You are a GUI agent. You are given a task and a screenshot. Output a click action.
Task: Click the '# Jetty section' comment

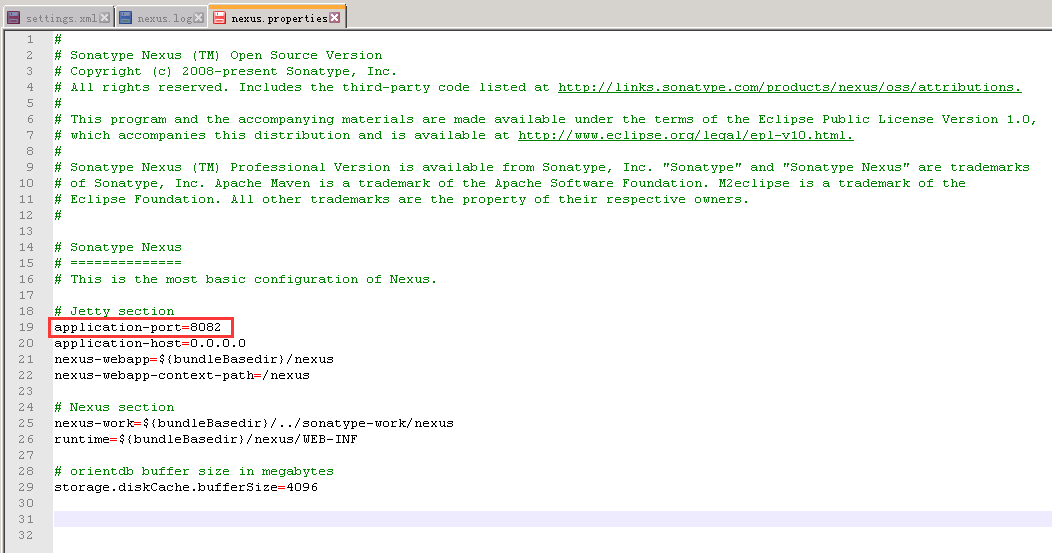(x=114, y=311)
